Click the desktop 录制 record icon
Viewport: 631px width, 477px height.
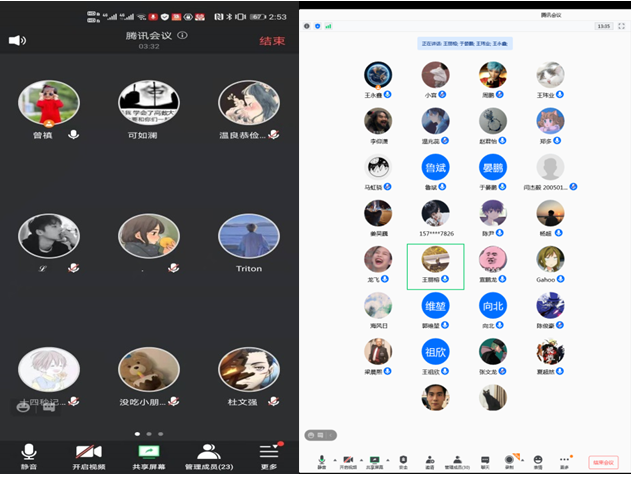point(510,460)
